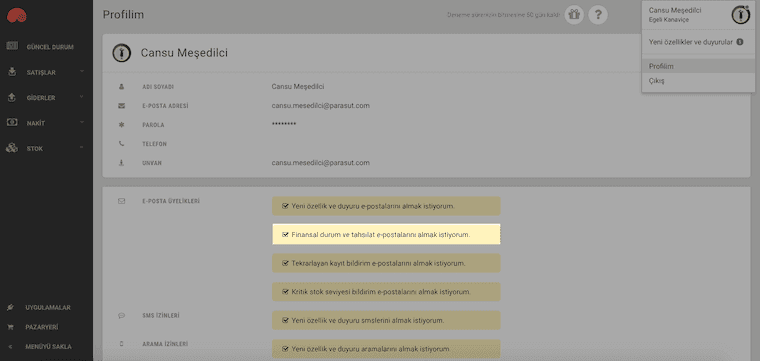Open the help question mark icon
Viewport: 760px width, 361px height.
(598, 15)
